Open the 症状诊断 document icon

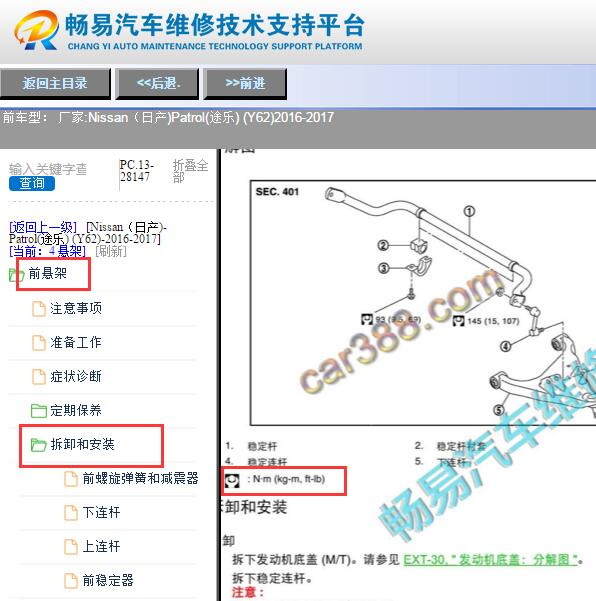click(x=39, y=377)
